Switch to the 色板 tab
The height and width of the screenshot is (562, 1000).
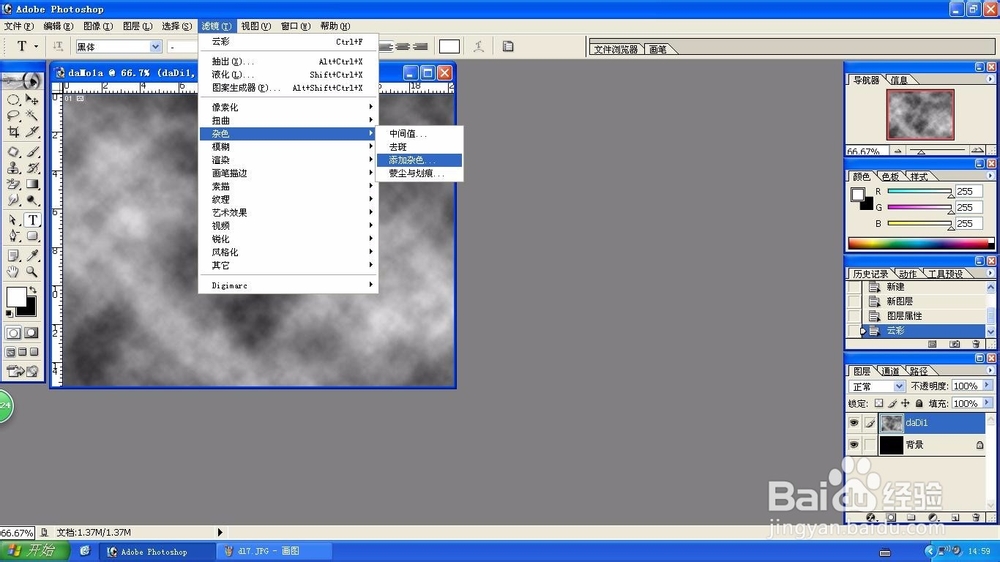click(890, 177)
